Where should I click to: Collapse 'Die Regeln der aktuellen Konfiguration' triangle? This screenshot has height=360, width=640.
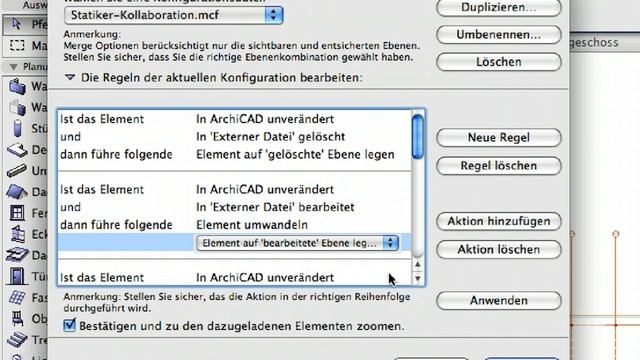[70, 77]
